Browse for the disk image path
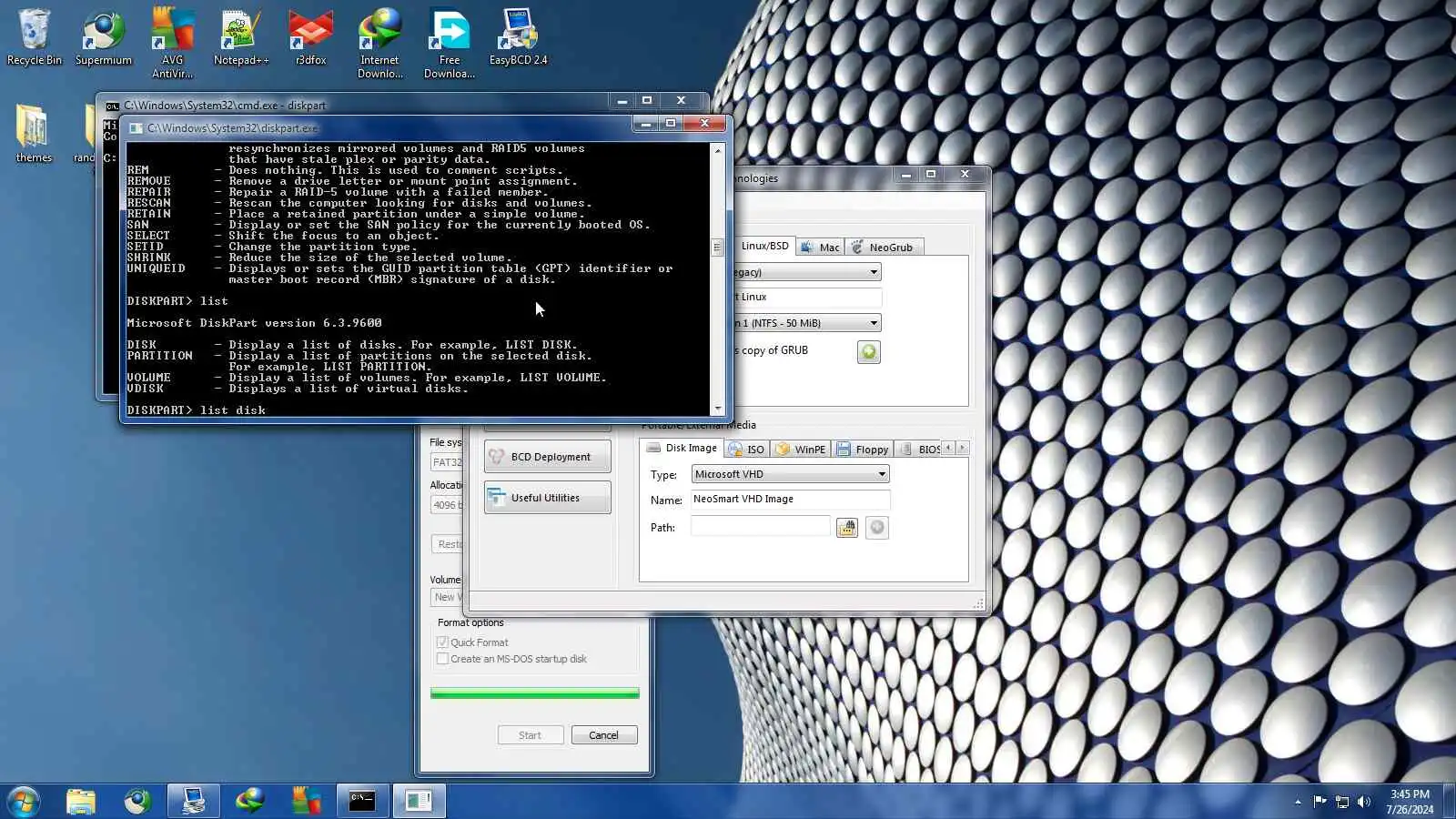Viewport: 1456px width, 819px height. coord(847,528)
